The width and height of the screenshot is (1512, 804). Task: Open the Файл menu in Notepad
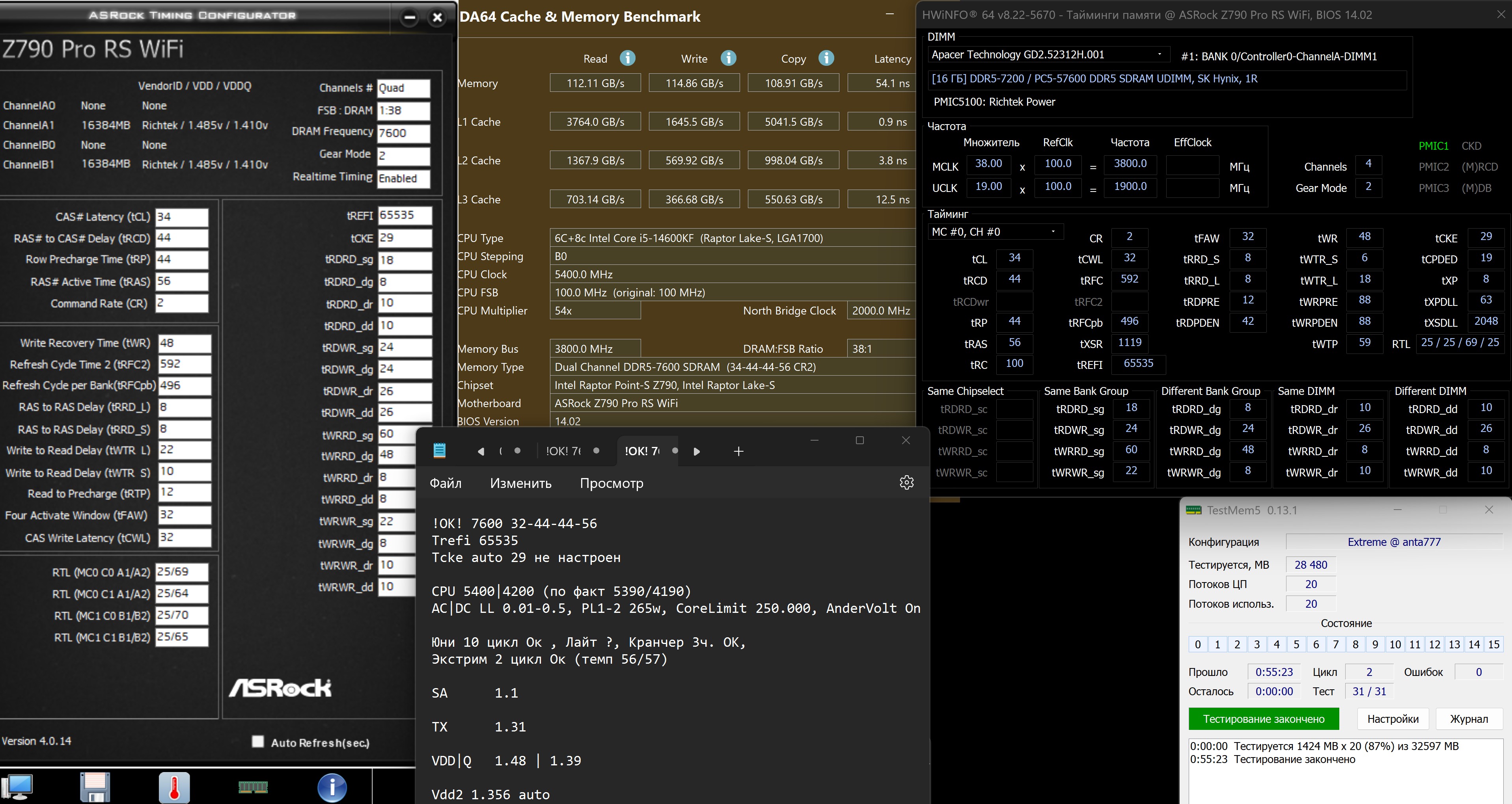point(446,483)
